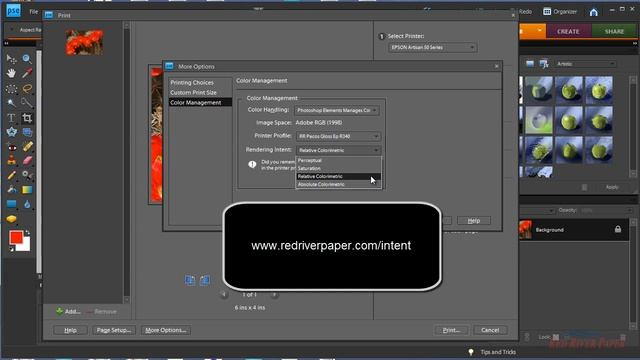Switch to Custom Print Size section
640x360 pixels.
pos(193,93)
